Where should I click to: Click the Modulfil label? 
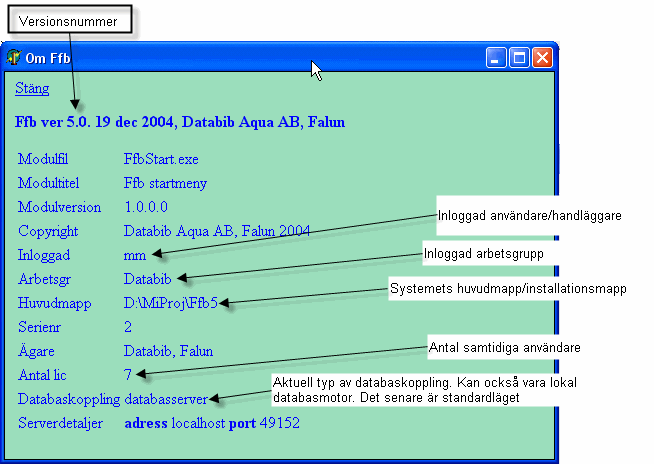pyautogui.click(x=43, y=159)
